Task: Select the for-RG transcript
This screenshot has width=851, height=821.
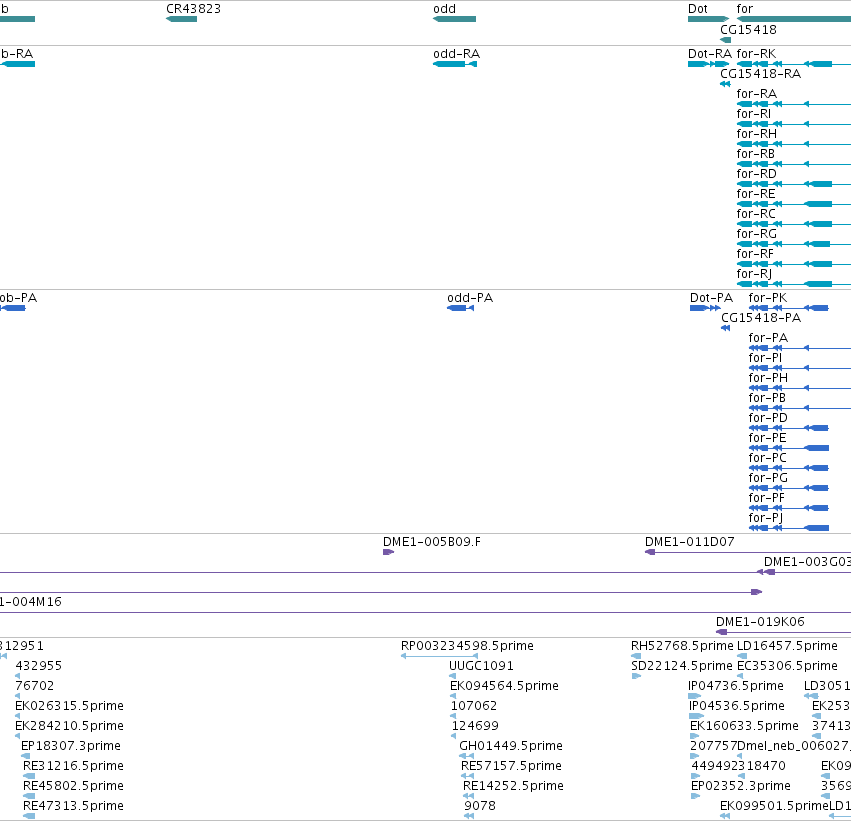Action: 793,244
